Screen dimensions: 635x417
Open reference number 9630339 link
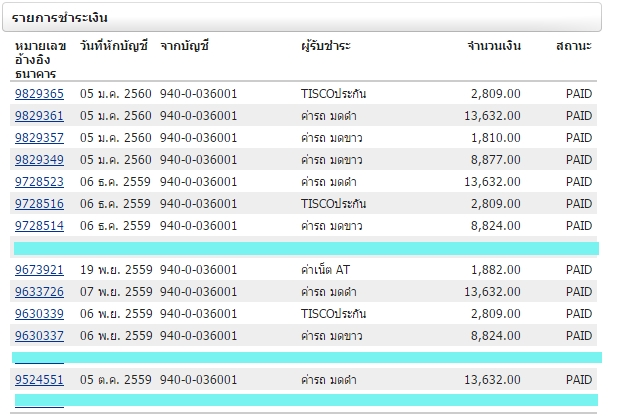click(39, 314)
